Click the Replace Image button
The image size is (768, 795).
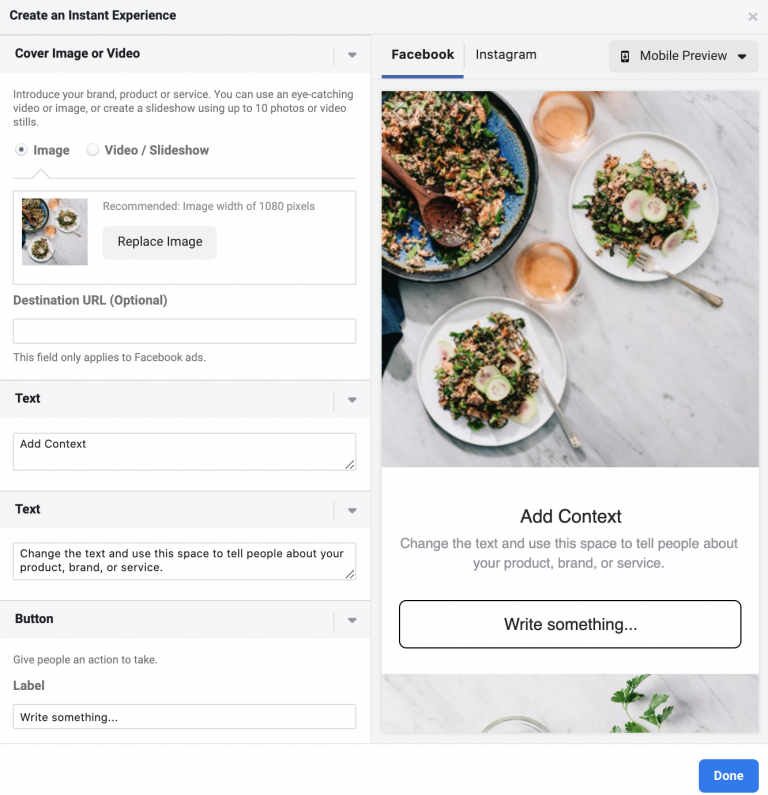pyautogui.click(x=160, y=242)
